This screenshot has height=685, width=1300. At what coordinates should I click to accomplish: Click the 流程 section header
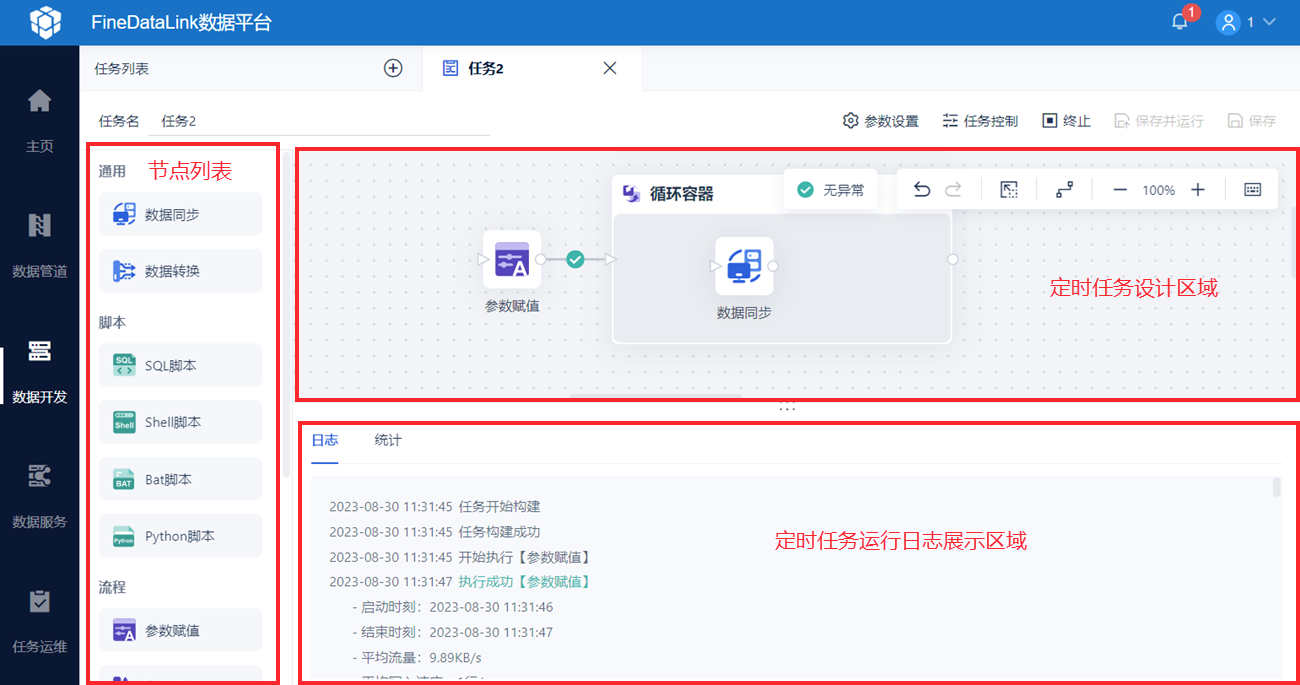pyautogui.click(x=112, y=587)
